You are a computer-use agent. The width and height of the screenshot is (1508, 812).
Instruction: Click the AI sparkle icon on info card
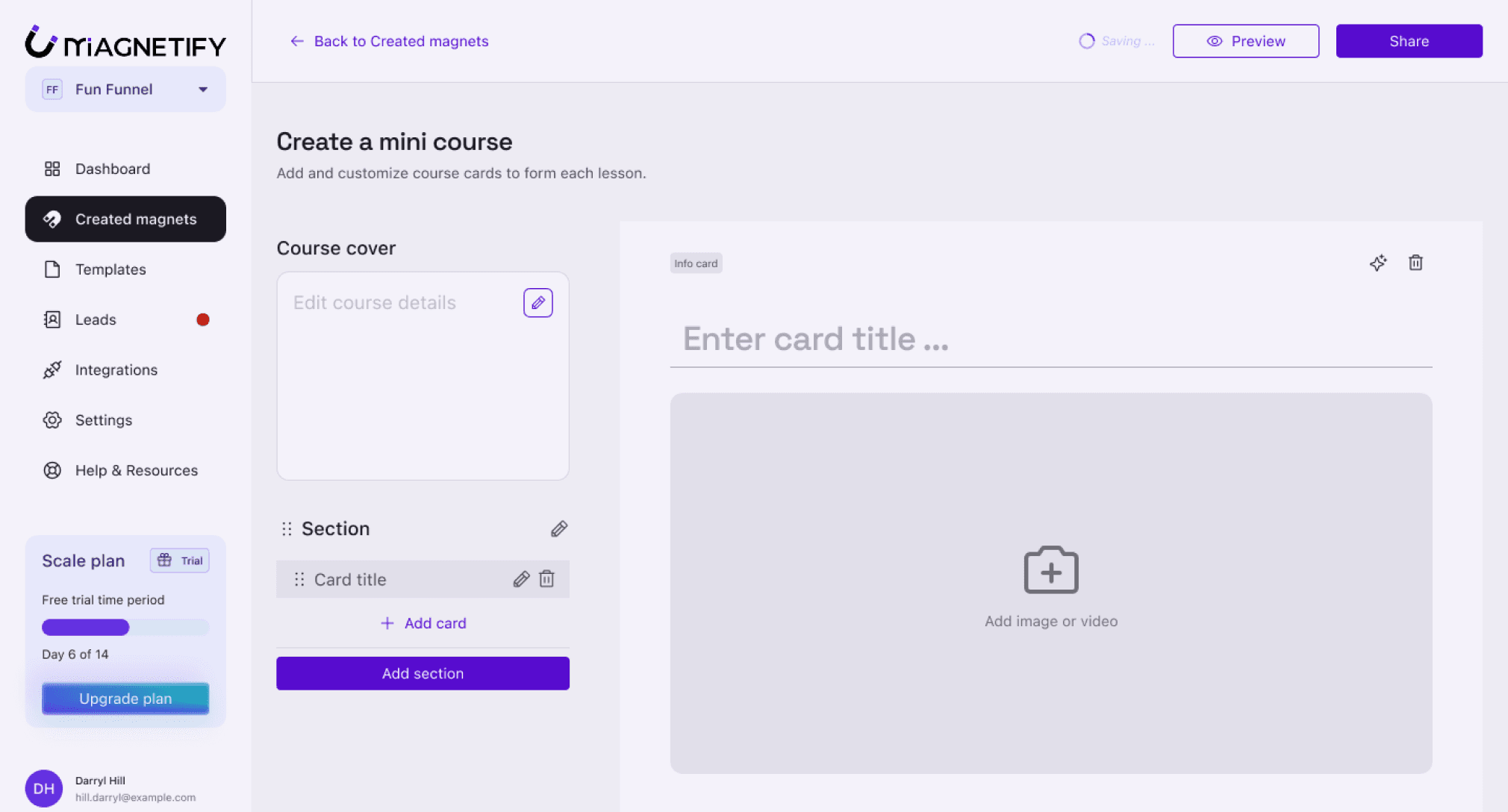[1378, 263]
